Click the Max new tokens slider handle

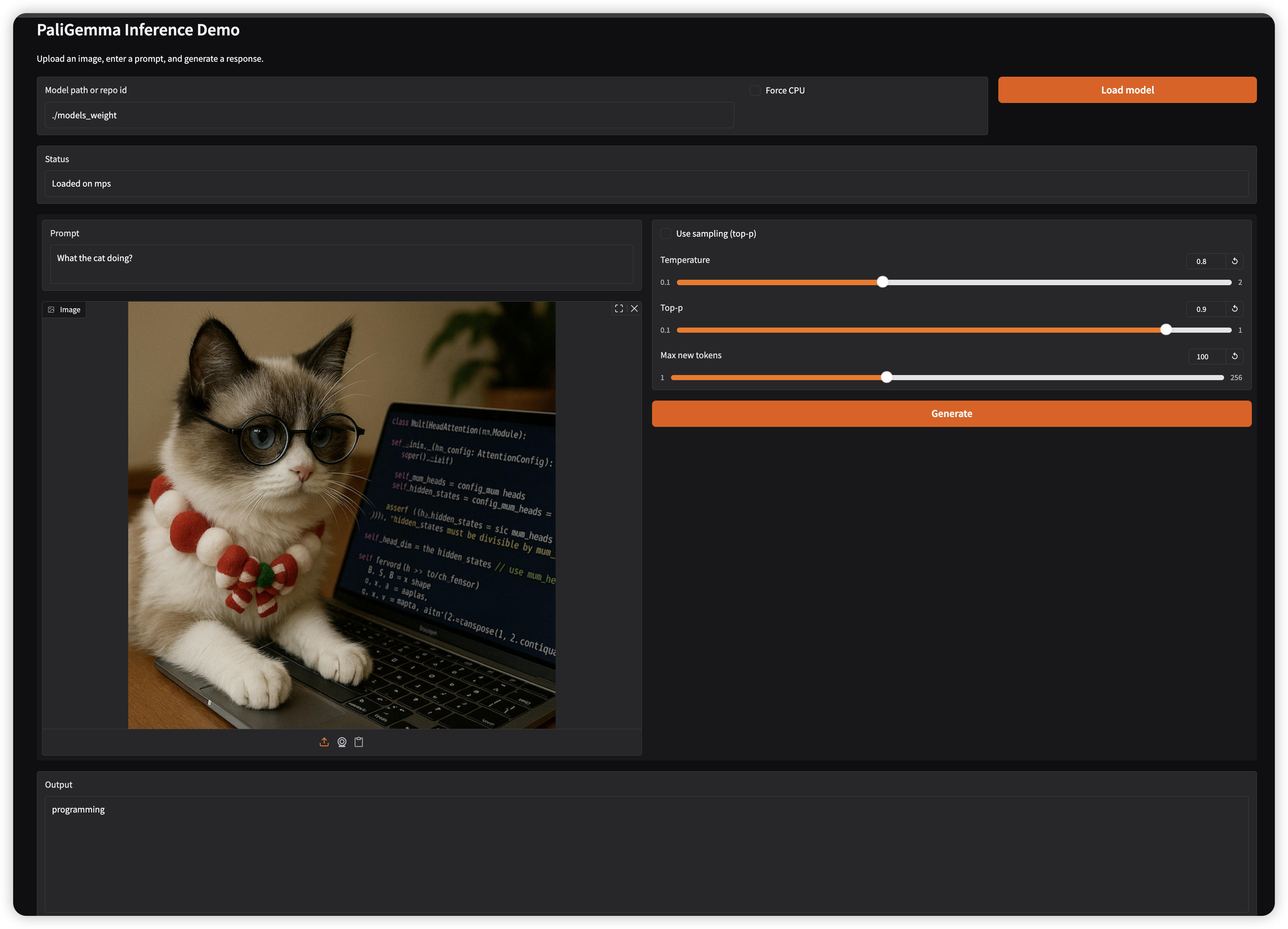click(x=887, y=378)
